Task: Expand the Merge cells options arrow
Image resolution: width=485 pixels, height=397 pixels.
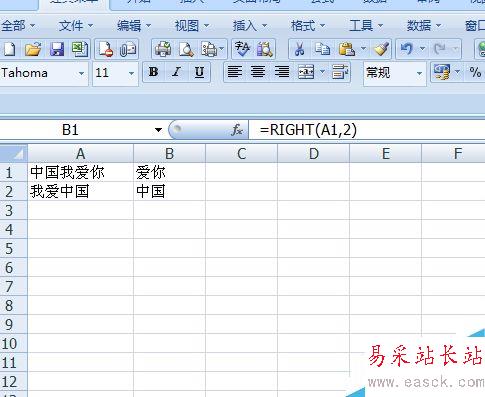Action: [x=322, y=72]
